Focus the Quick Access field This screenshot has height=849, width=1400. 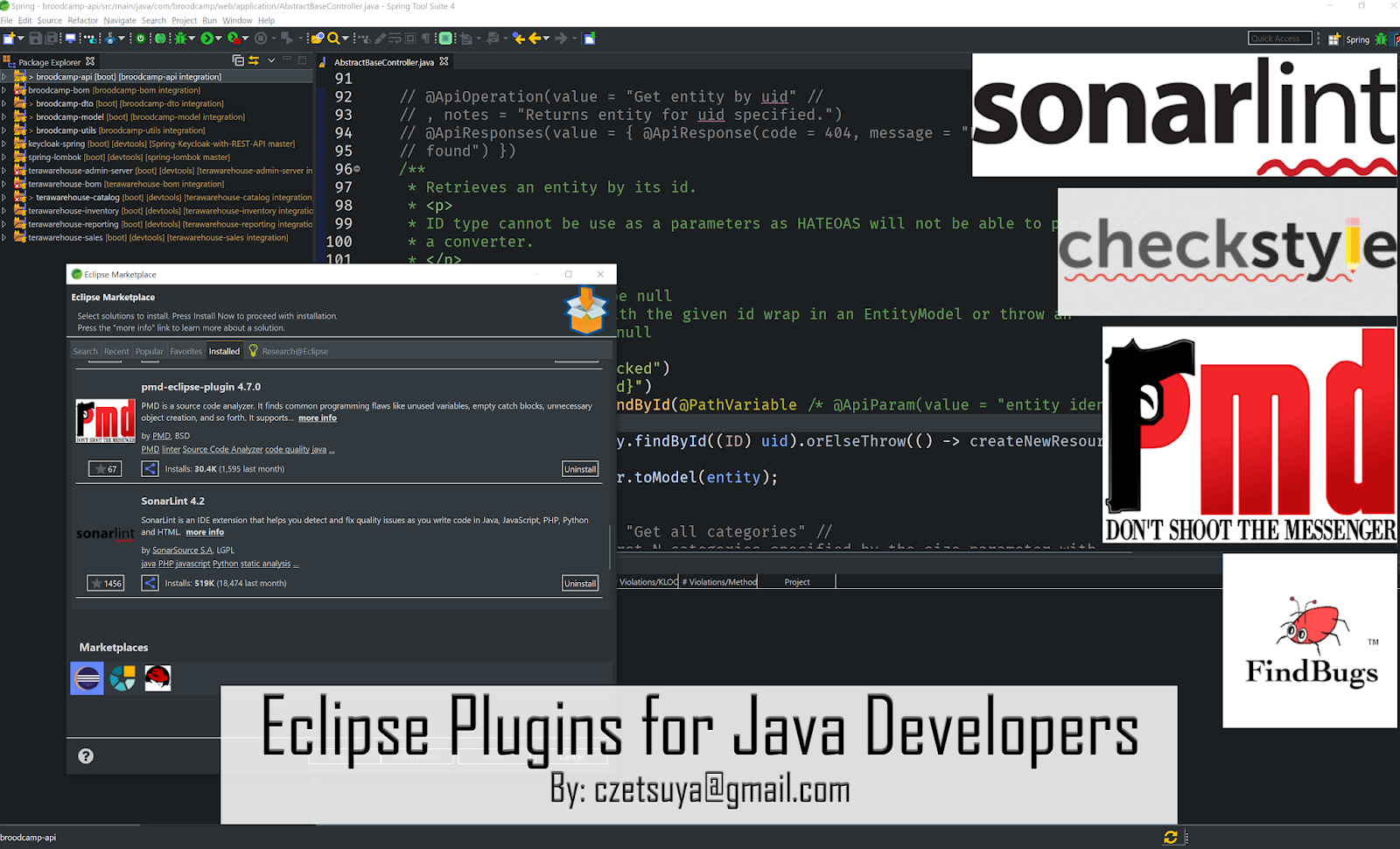coord(1280,38)
